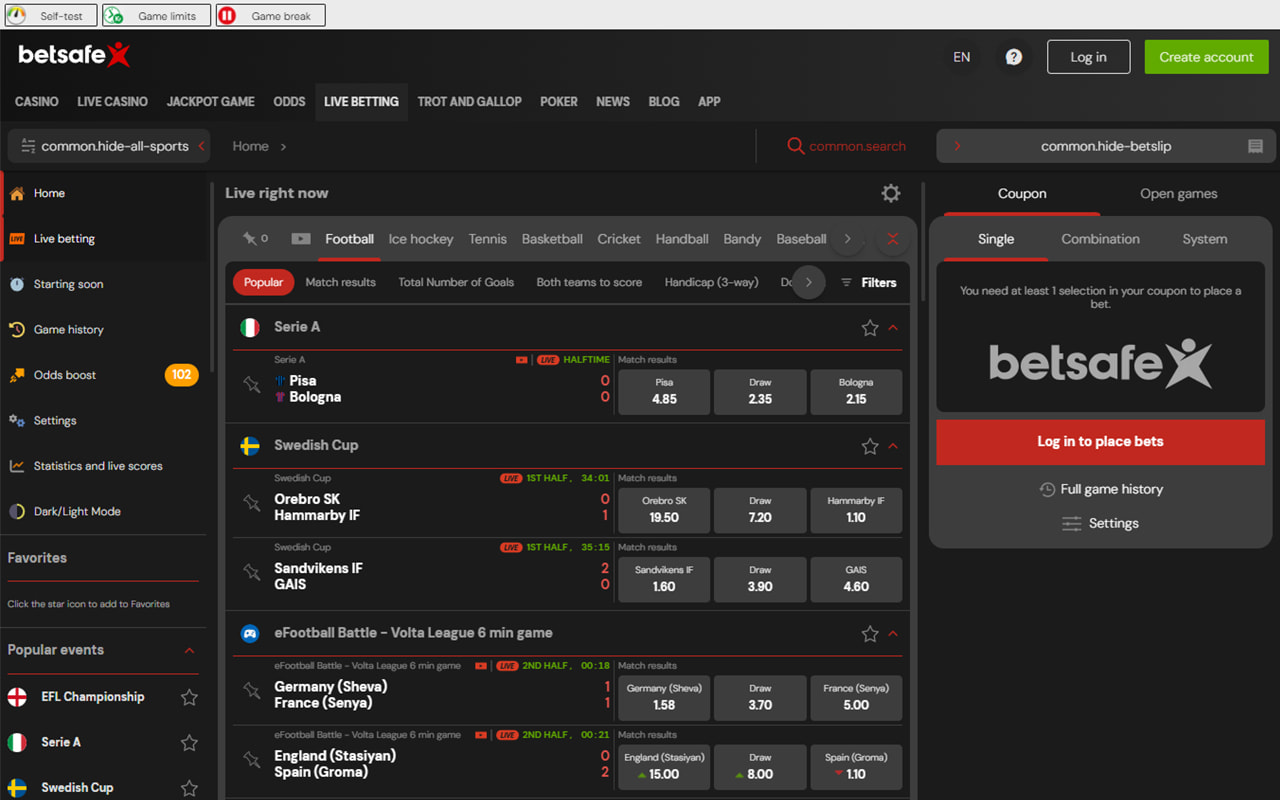Click the live stream video icon

300,239
